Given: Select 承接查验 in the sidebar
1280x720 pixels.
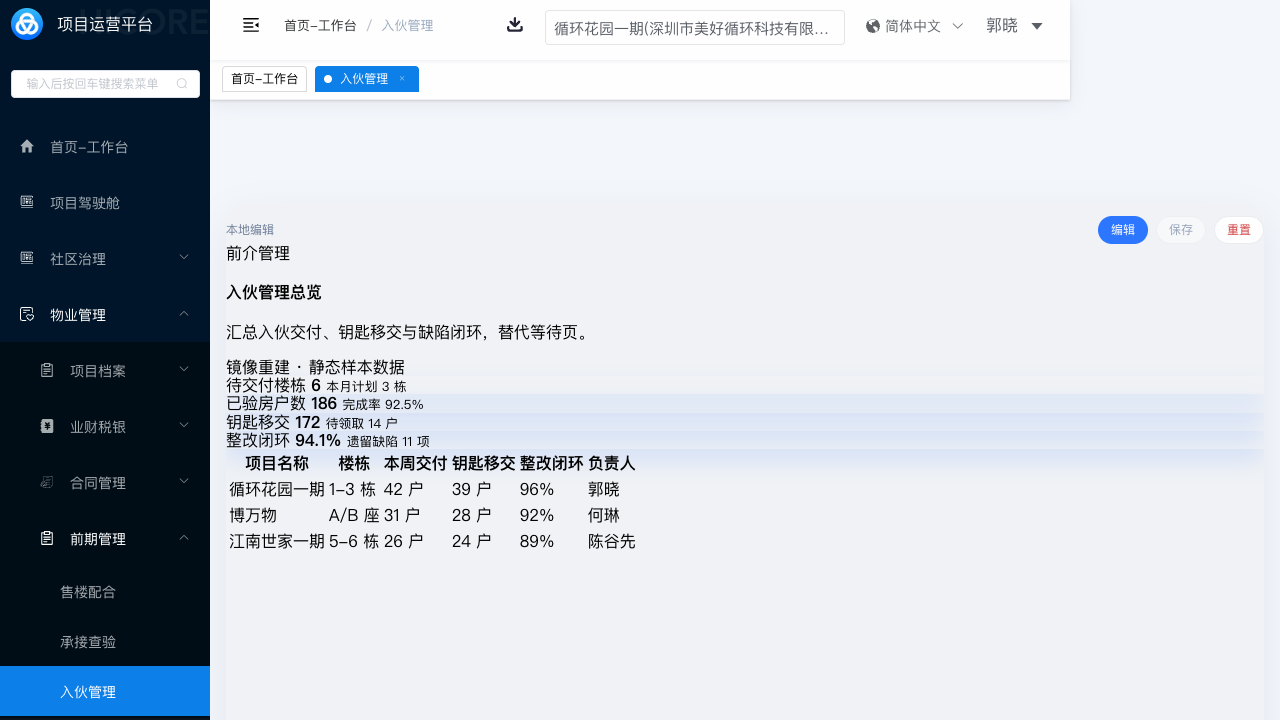Looking at the screenshot, I should 88,642.
